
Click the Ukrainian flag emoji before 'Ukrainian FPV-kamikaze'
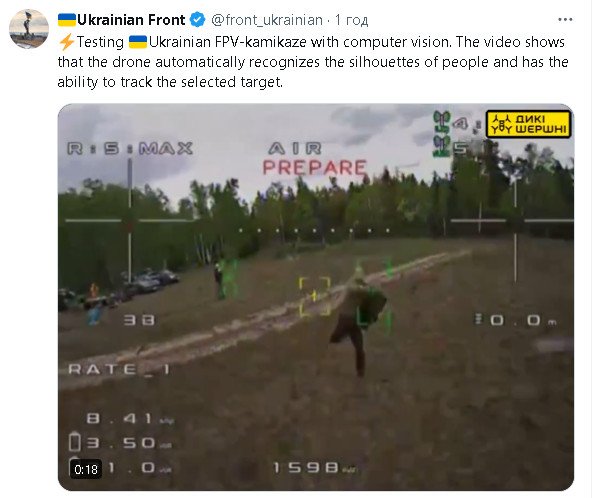(137, 42)
